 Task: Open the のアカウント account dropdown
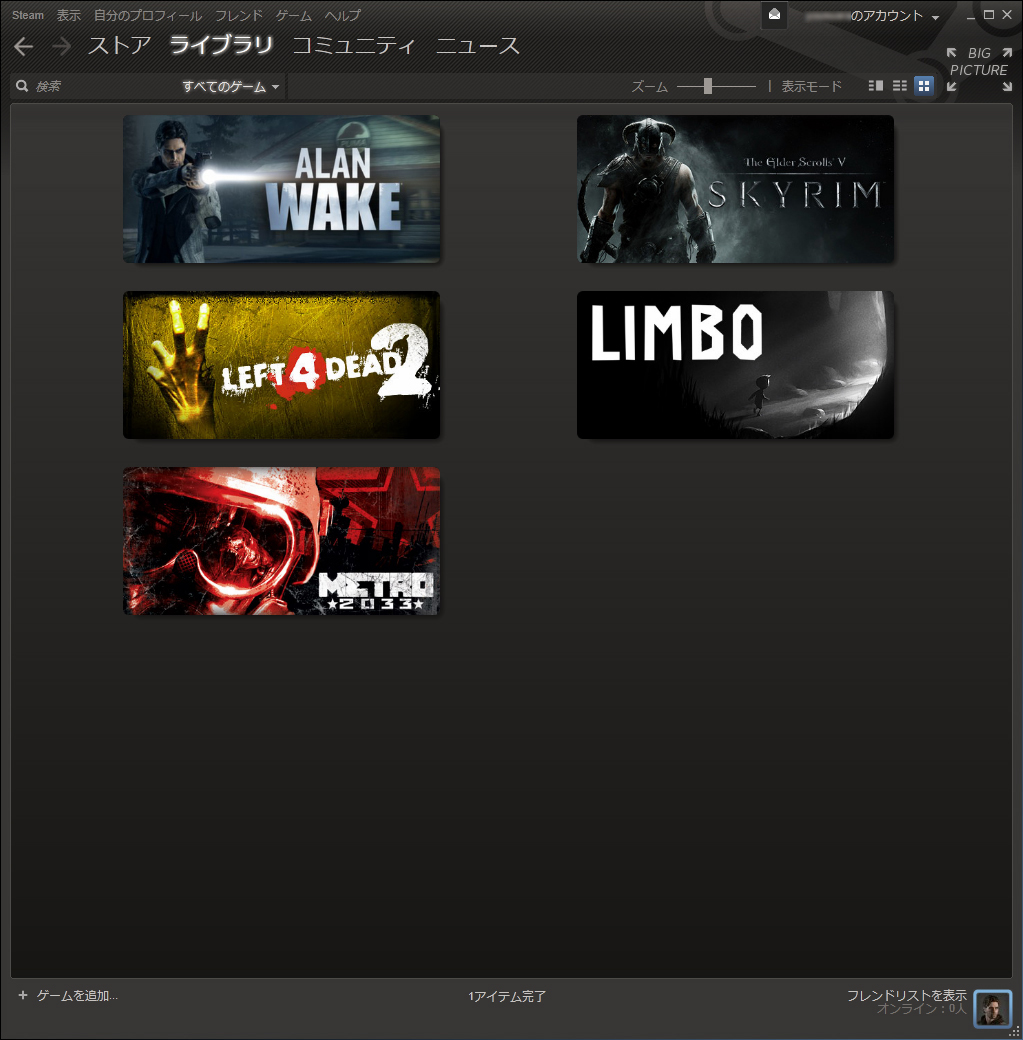pyautogui.click(x=872, y=16)
